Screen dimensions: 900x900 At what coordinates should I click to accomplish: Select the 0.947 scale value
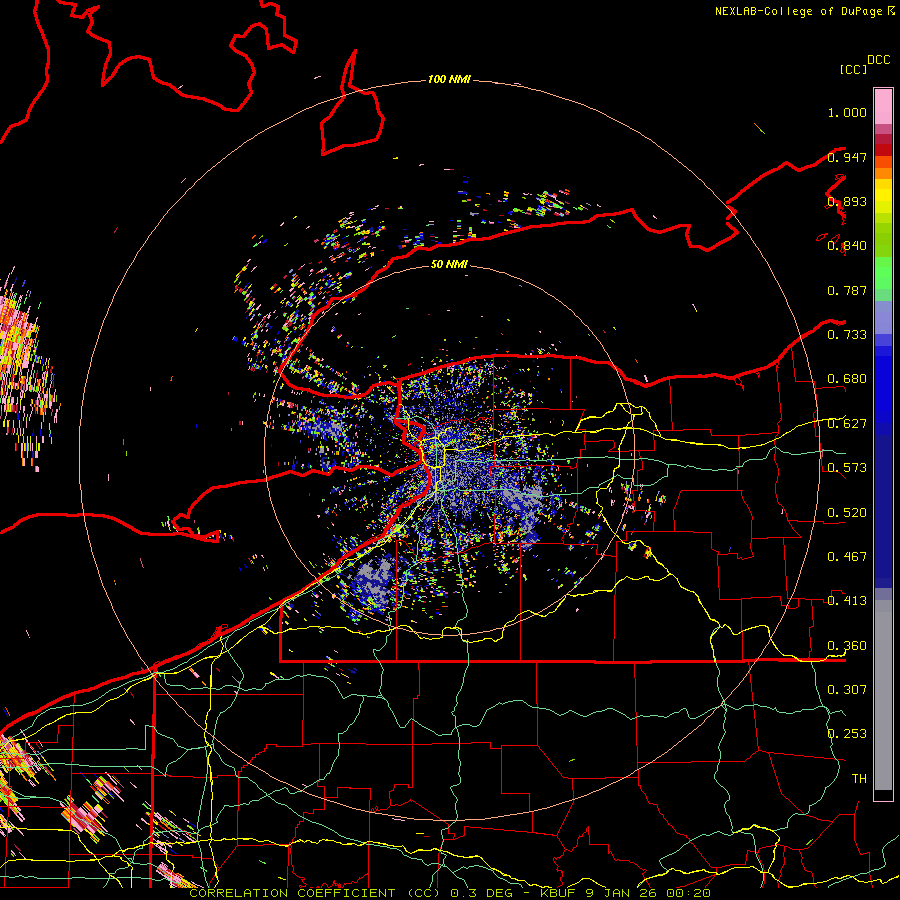(x=847, y=157)
